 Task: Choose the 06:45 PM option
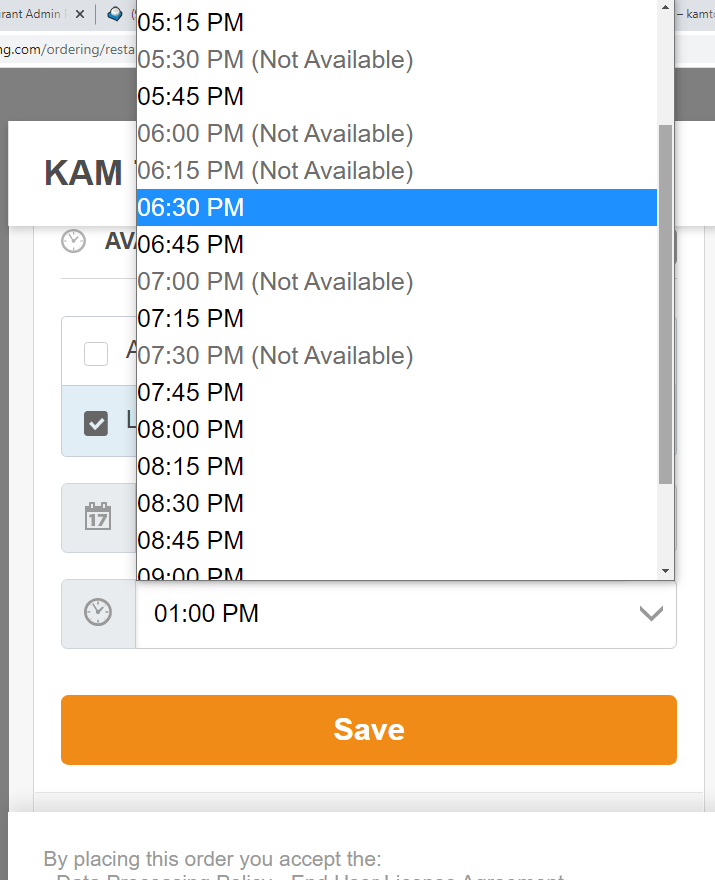(191, 245)
